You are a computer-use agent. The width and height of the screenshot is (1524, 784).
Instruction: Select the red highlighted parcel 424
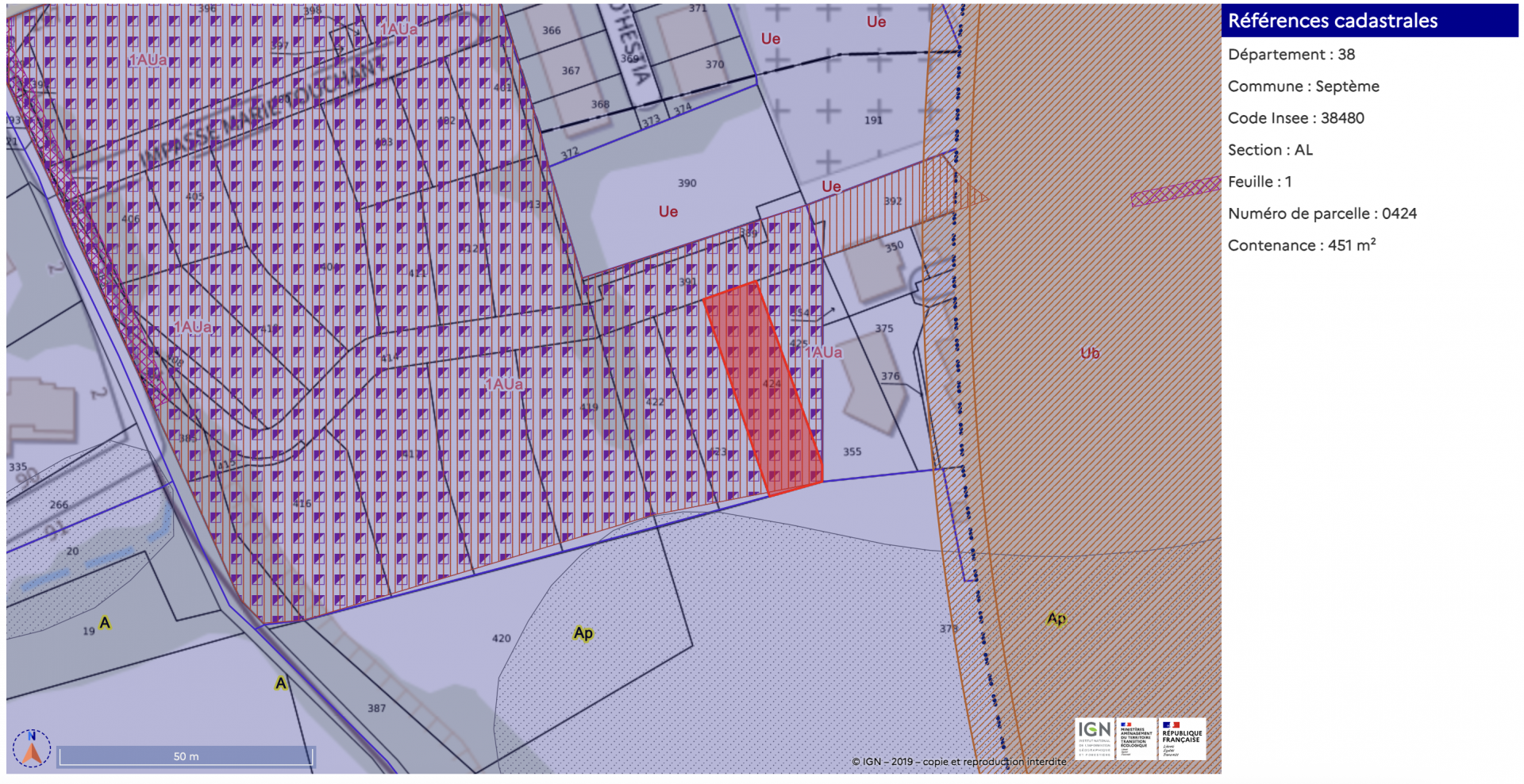[x=762, y=389]
